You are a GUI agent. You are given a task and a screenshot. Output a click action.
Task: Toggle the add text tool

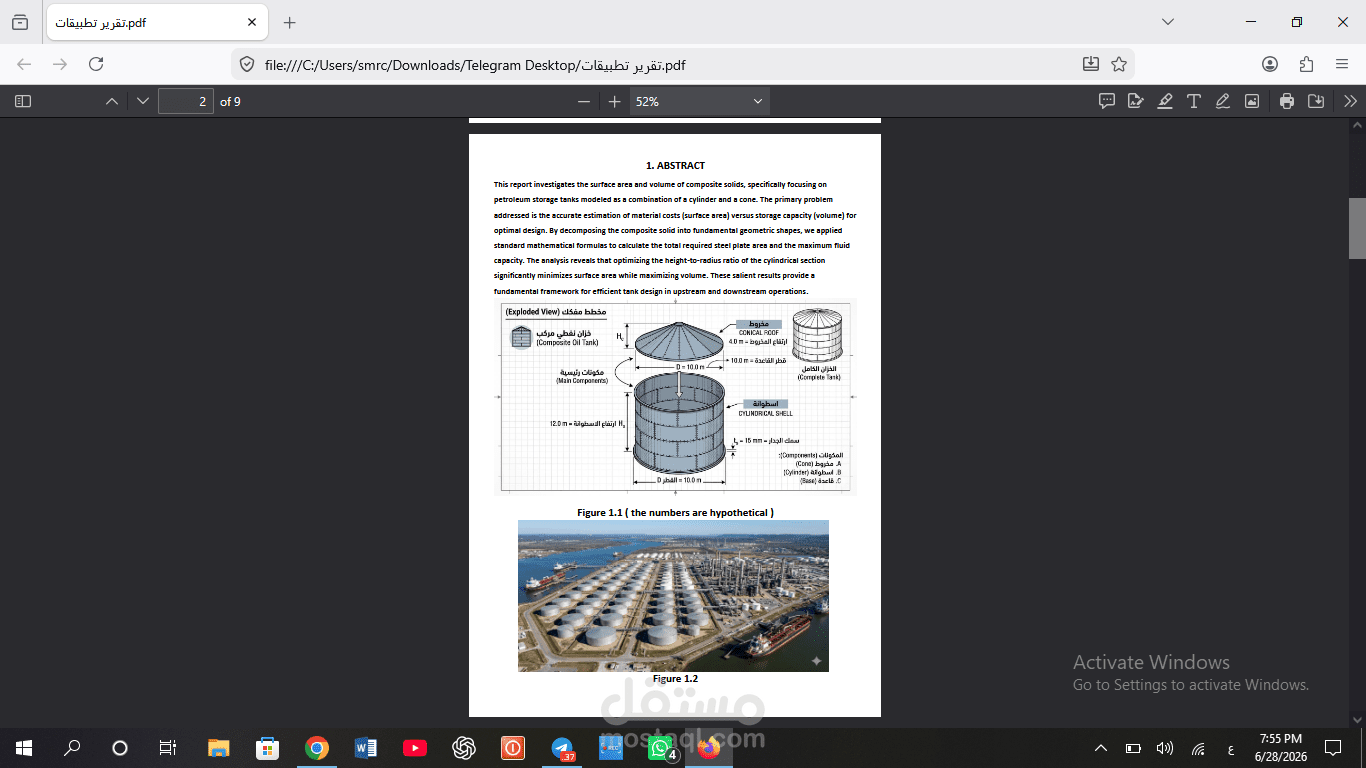(1193, 101)
